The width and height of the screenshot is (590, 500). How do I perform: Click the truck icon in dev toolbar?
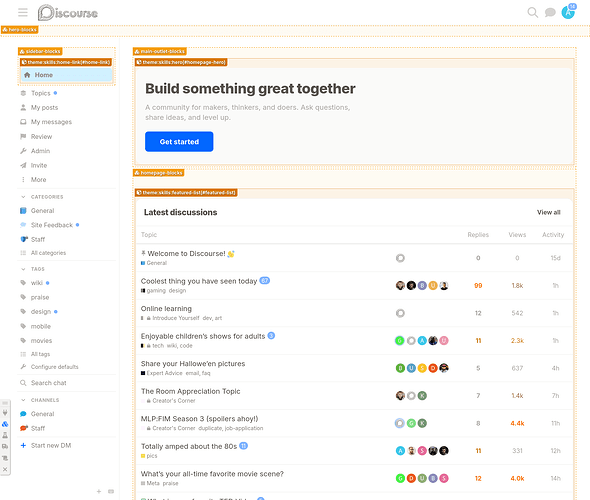point(5,447)
